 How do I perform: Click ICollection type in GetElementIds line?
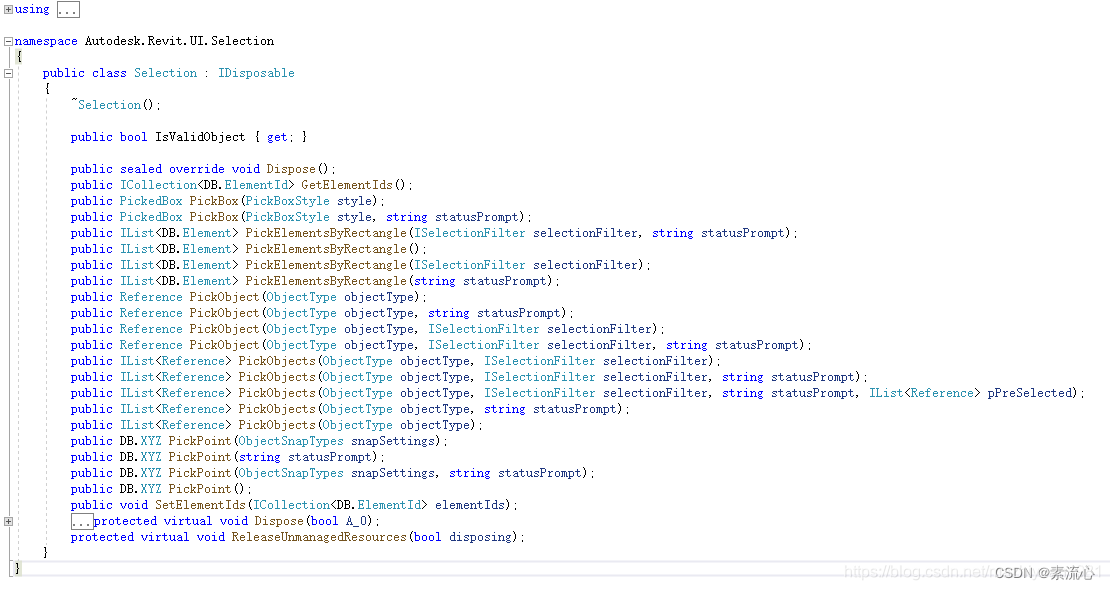158,185
